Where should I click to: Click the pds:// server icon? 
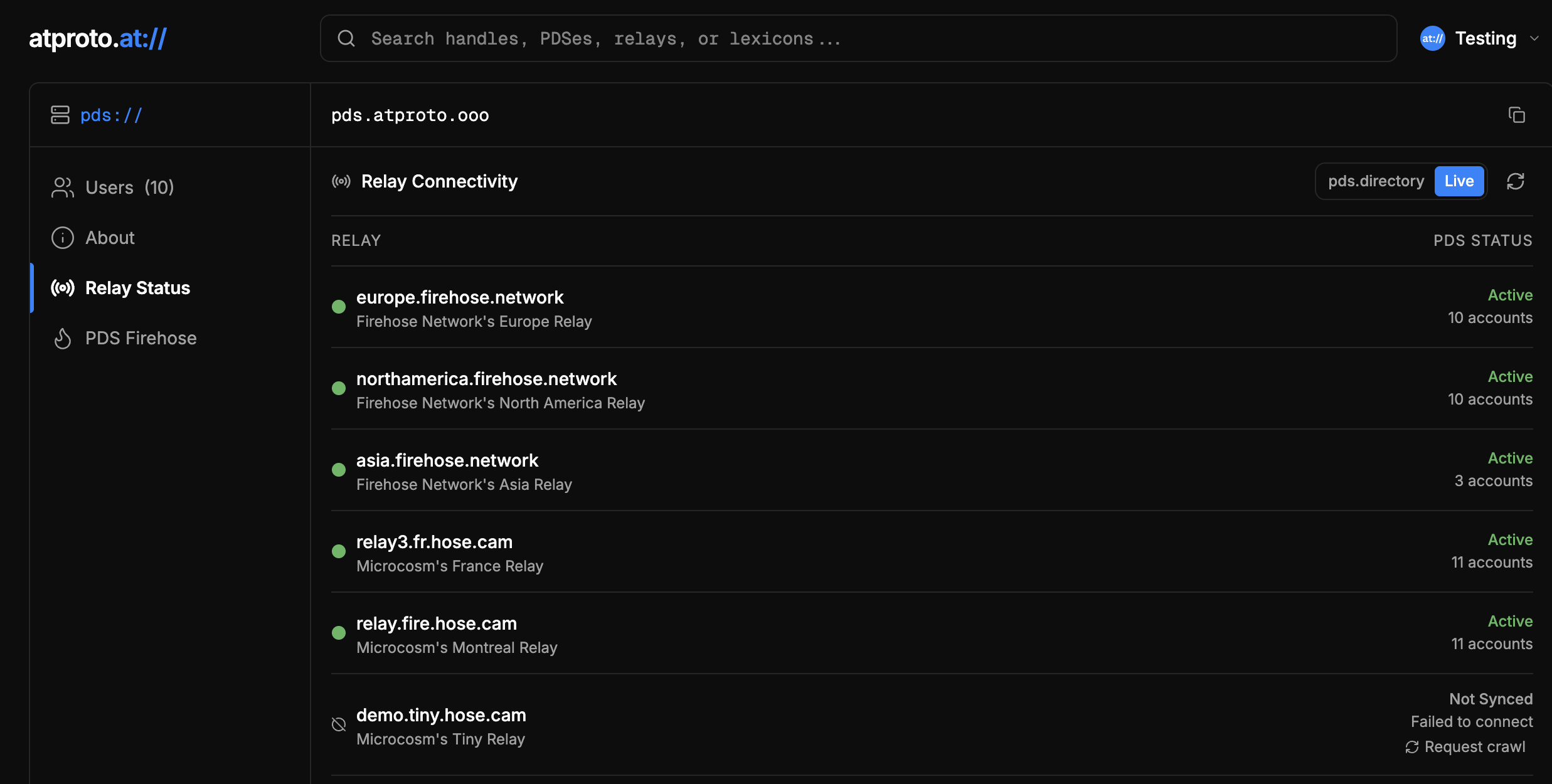pos(60,115)
